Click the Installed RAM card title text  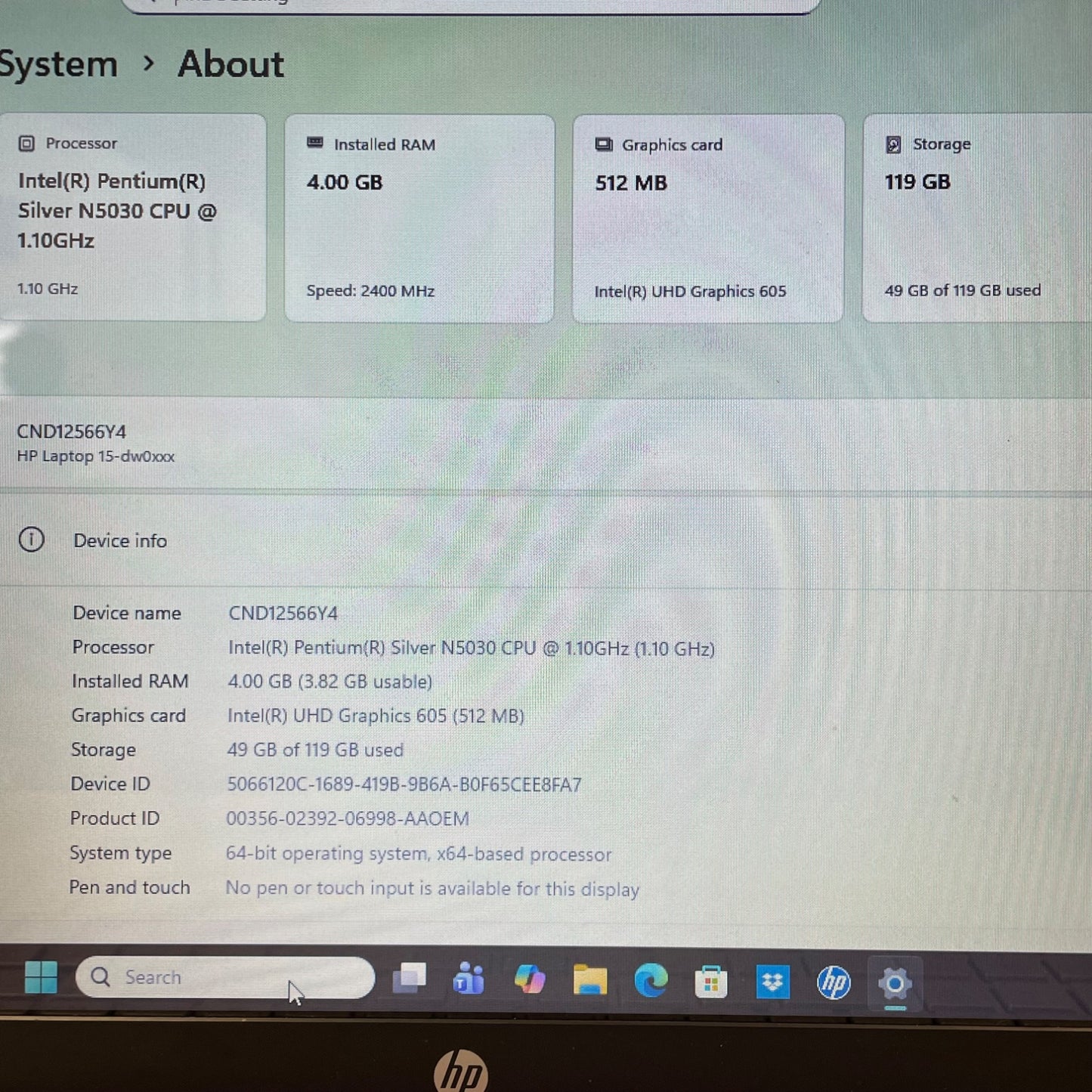click(385, 144)
